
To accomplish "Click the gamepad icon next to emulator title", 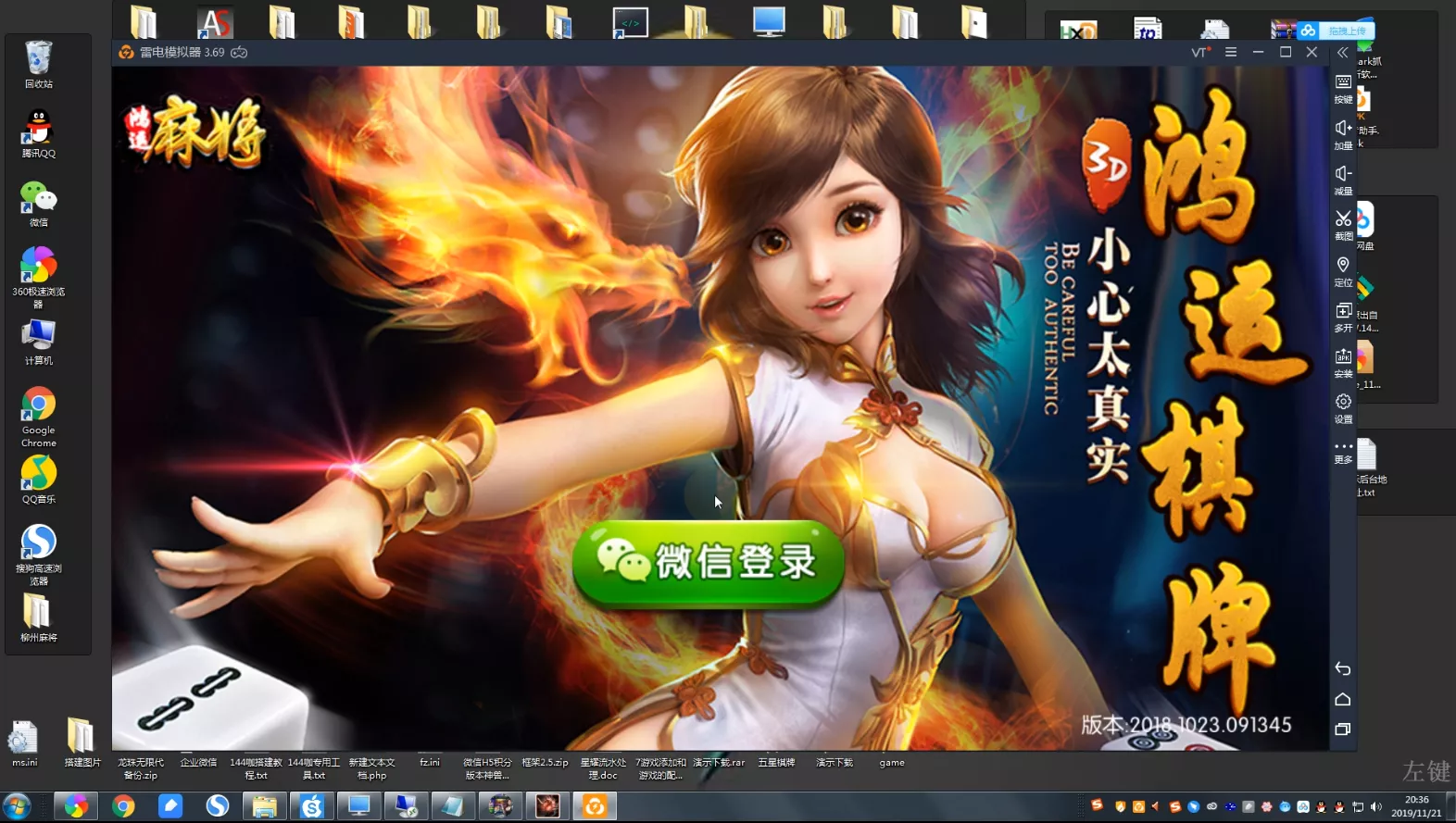I will click(239, 52).
